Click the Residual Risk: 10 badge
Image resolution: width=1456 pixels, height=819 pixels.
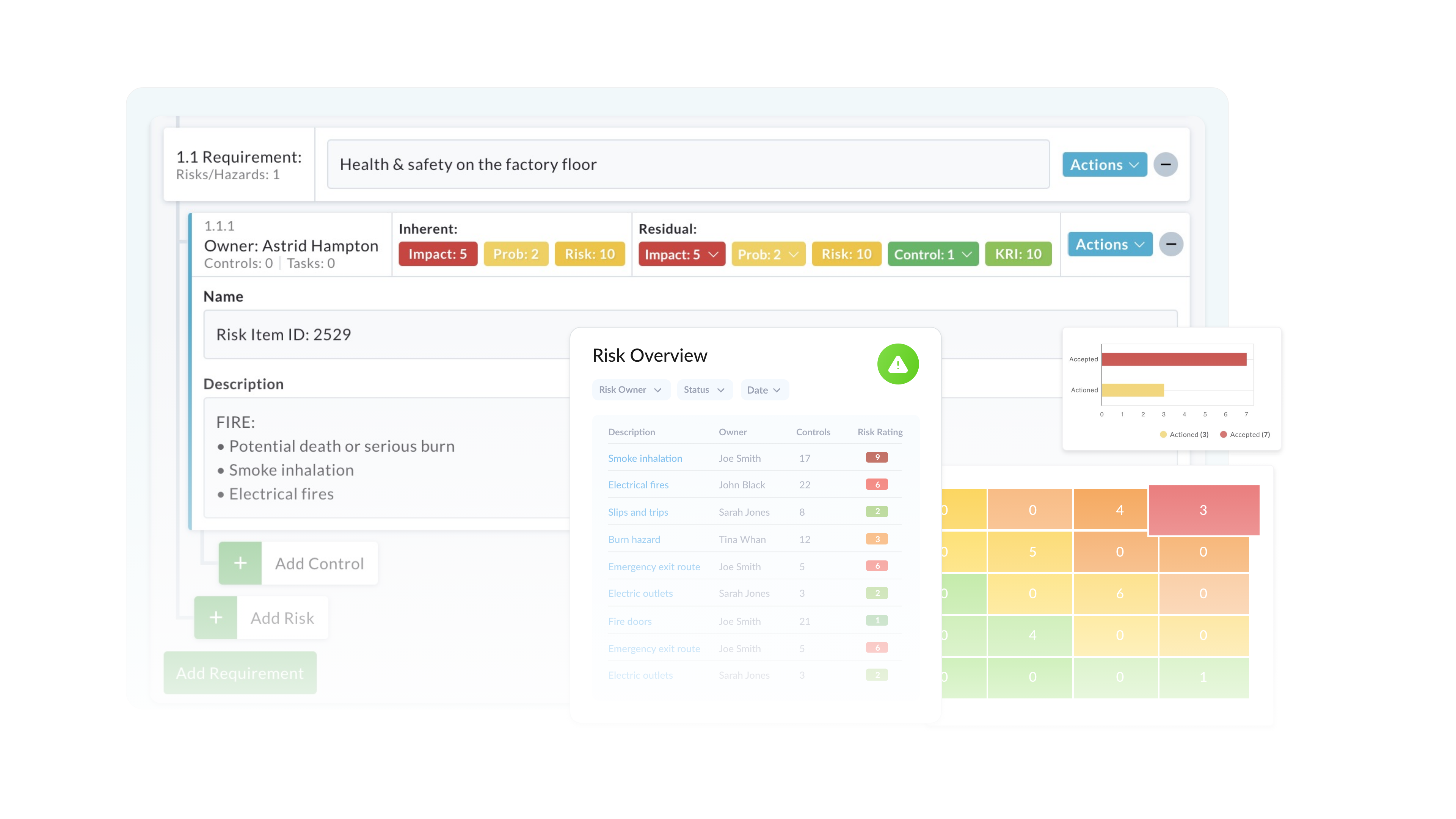click(x=847, y=254)
